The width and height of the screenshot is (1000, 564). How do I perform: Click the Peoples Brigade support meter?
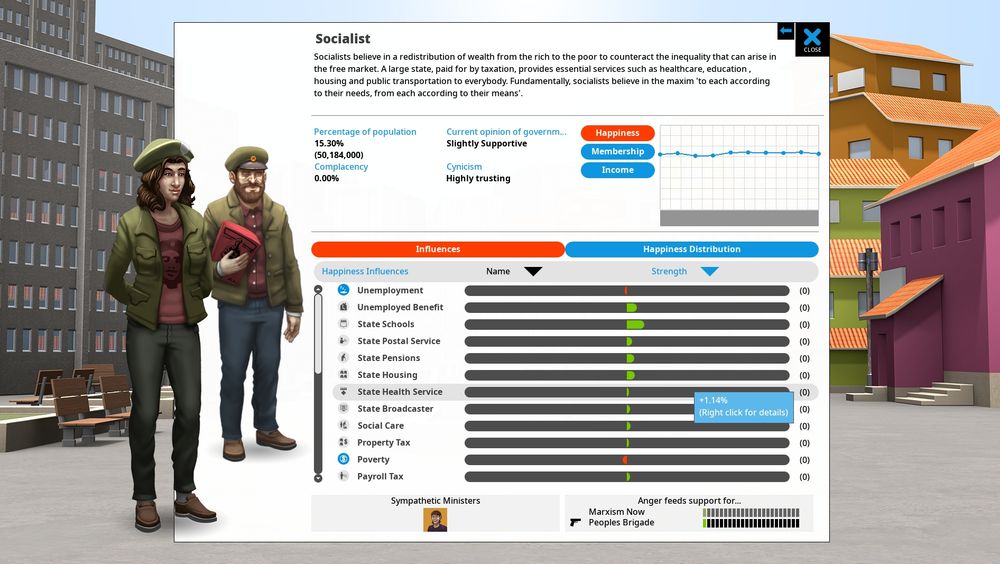pyautogui.click(x=751, y=523)
